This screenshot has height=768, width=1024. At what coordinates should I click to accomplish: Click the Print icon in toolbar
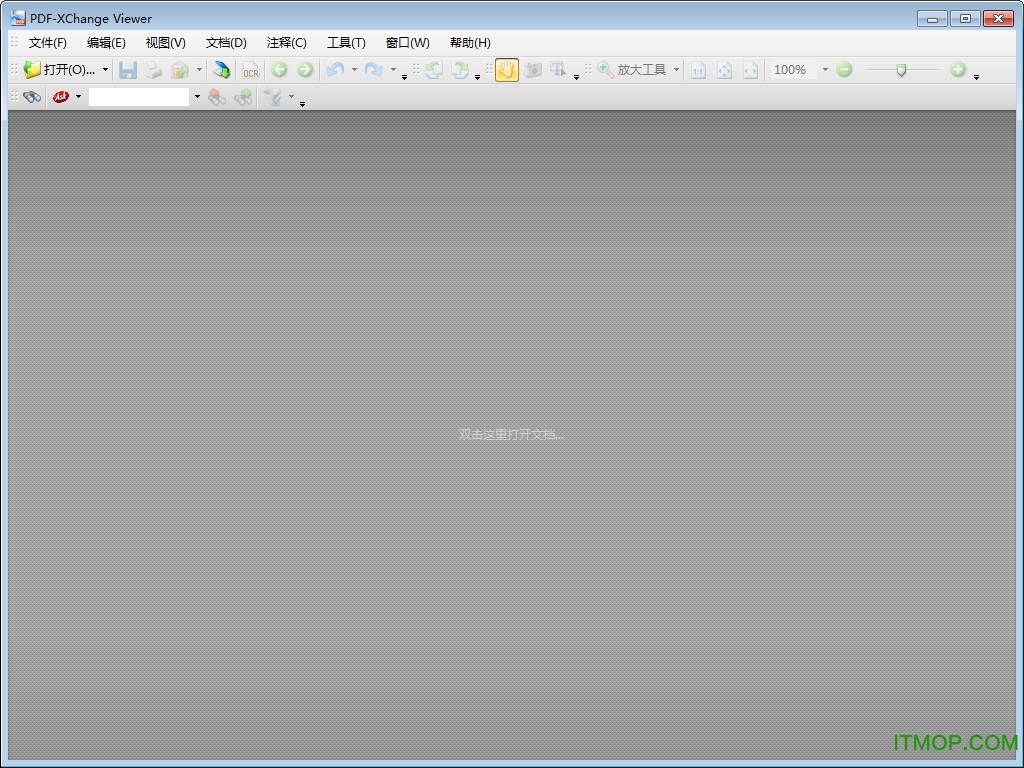[153, 70]
